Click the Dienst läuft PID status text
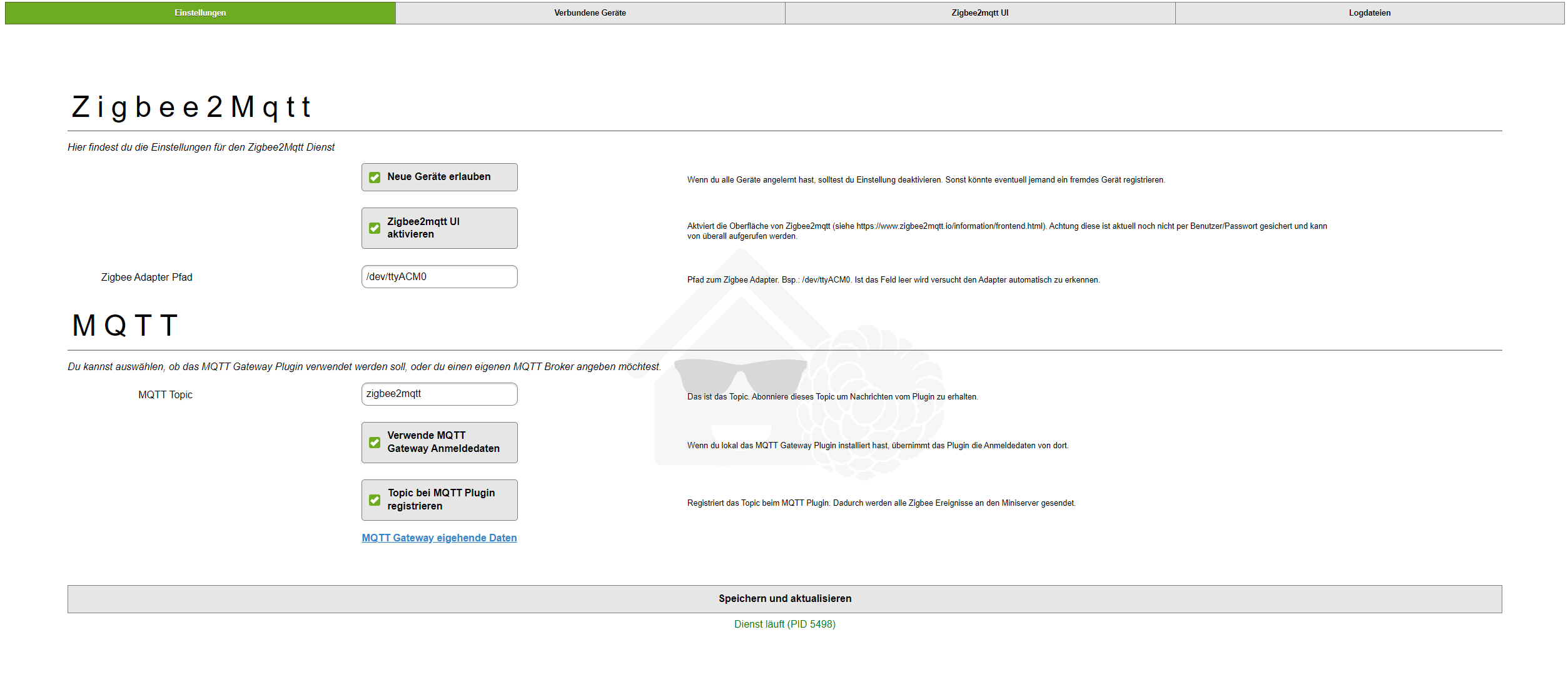 784,624
